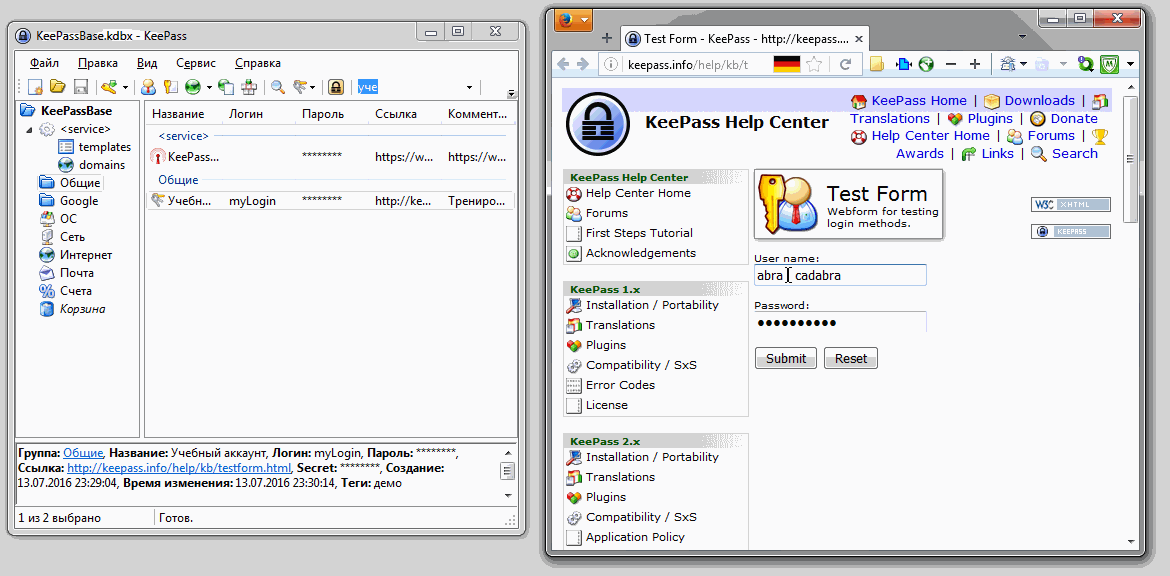Viewport: 1170px width, 576px height.
Task: Open dropdown beside the network-computer browser icon
Action: tap(1024, 64)
